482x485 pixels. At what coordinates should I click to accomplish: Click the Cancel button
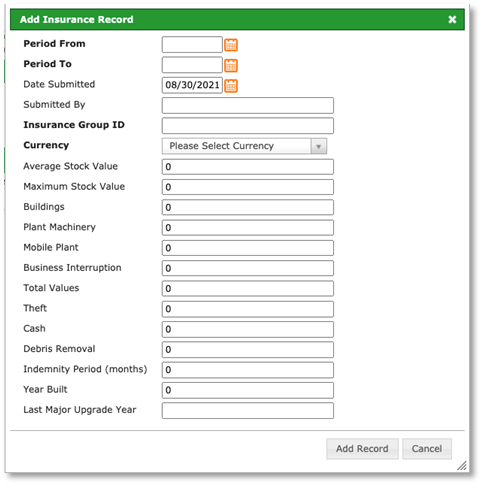pyautogui.click(x=427, y=449)
